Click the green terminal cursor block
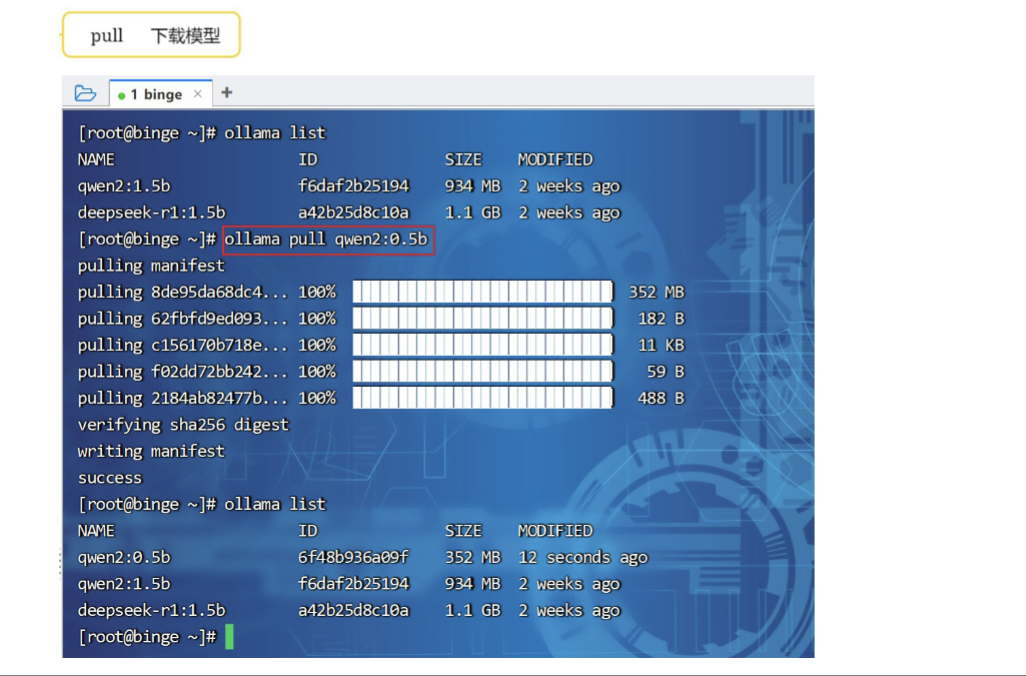The image size is (1026, 676). tap(229, 637)
